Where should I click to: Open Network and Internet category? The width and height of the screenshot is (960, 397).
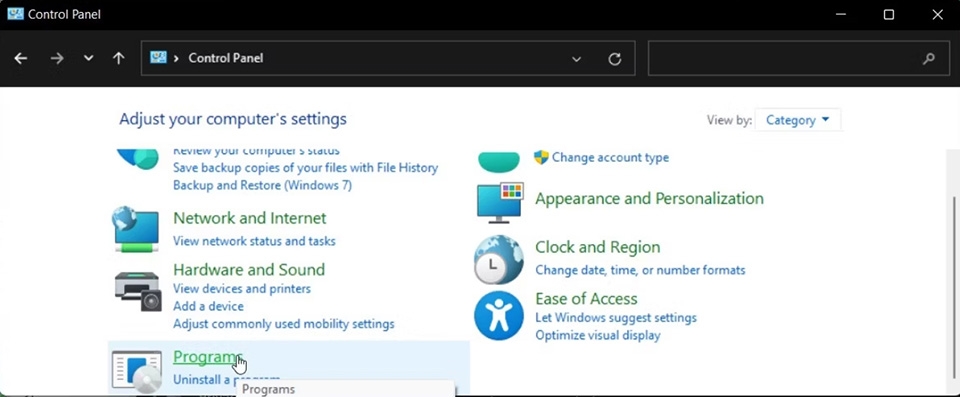[x=250, y=218]
